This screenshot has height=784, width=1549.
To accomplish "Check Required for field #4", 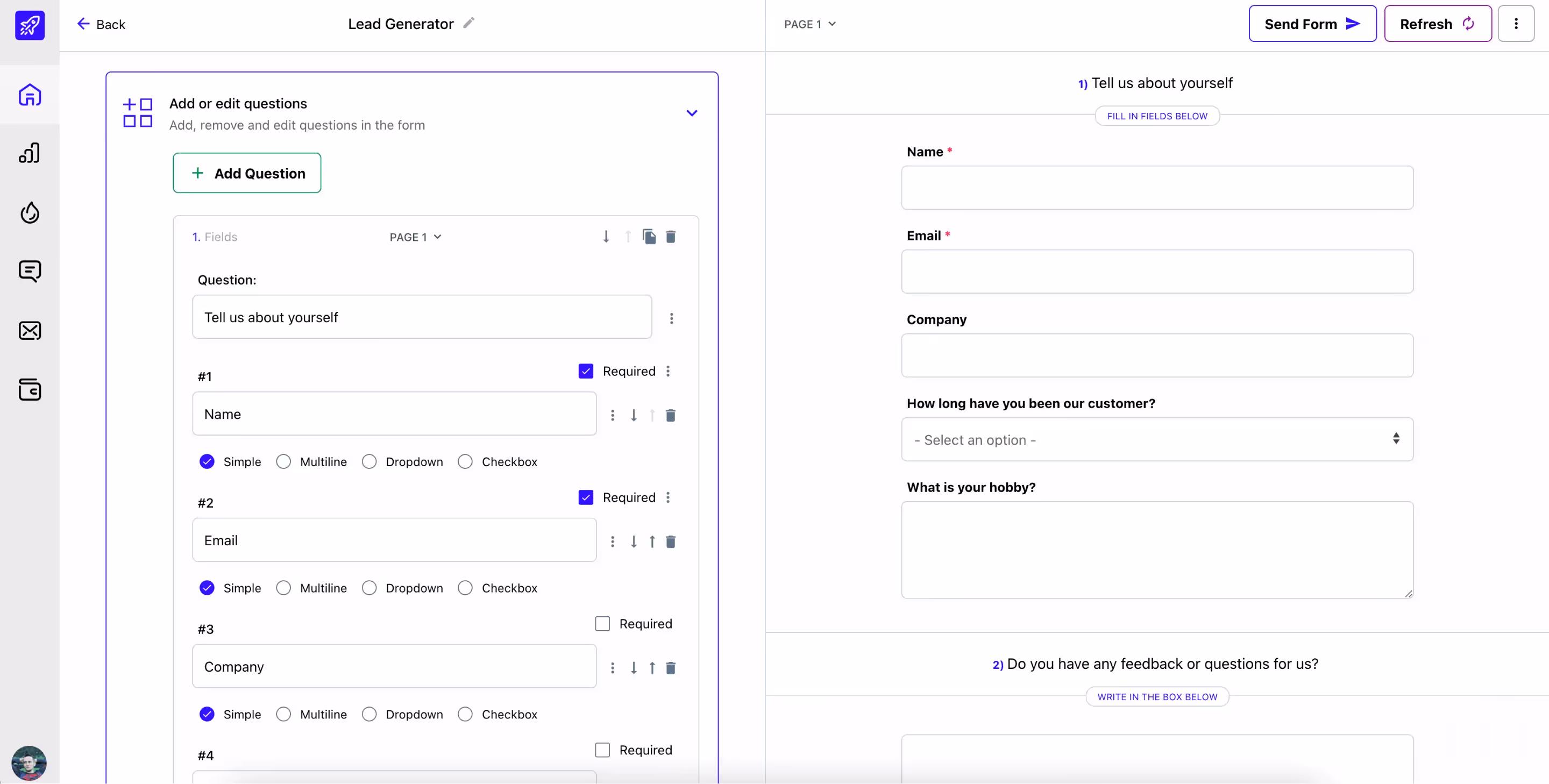I will 602,750.
